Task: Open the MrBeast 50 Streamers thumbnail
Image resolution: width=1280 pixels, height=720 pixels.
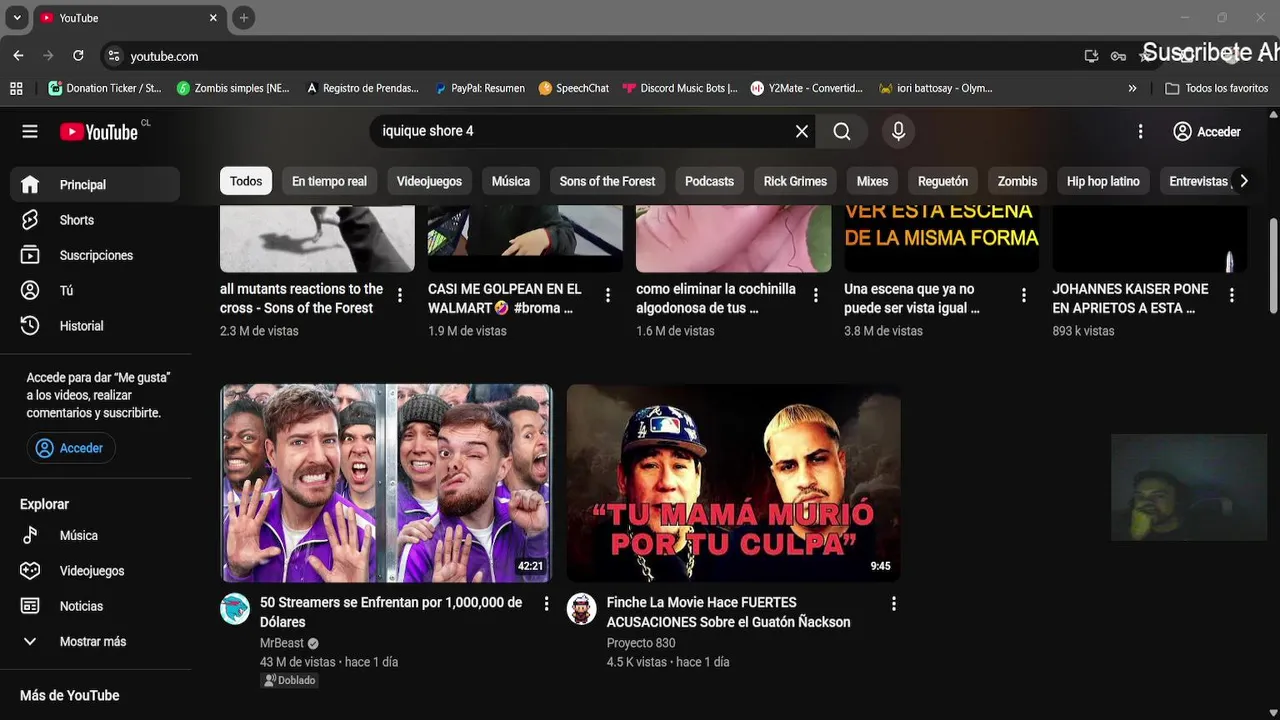Action: (386, 483)
